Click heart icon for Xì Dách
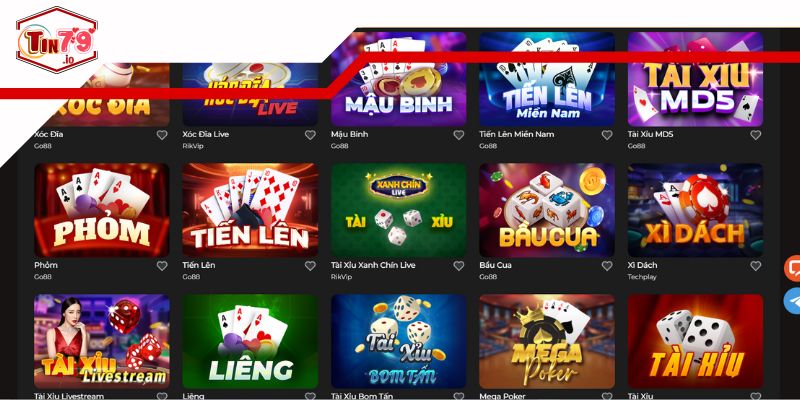 [756, 266]
